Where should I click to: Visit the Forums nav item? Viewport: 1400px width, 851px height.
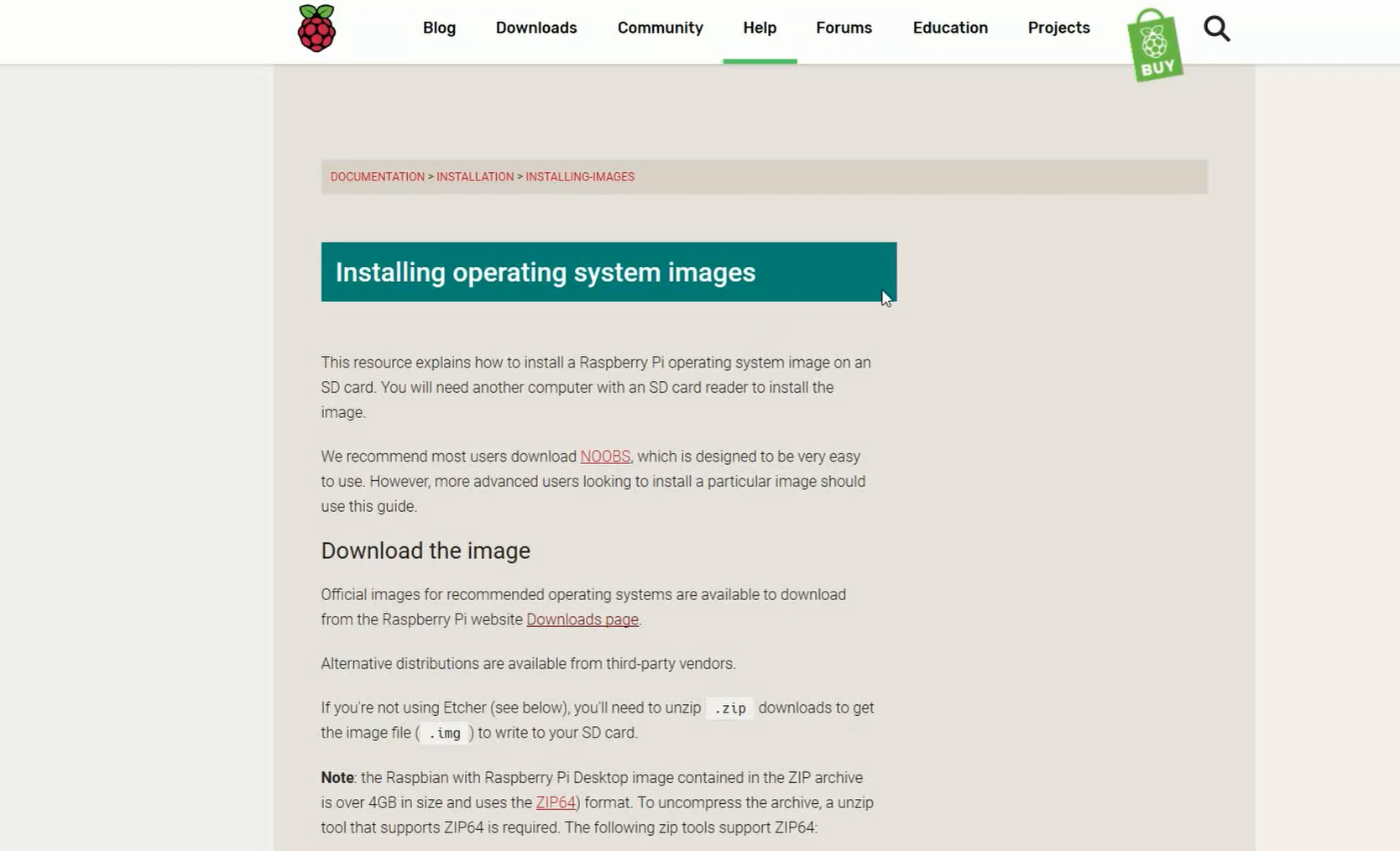pos(844,28)
